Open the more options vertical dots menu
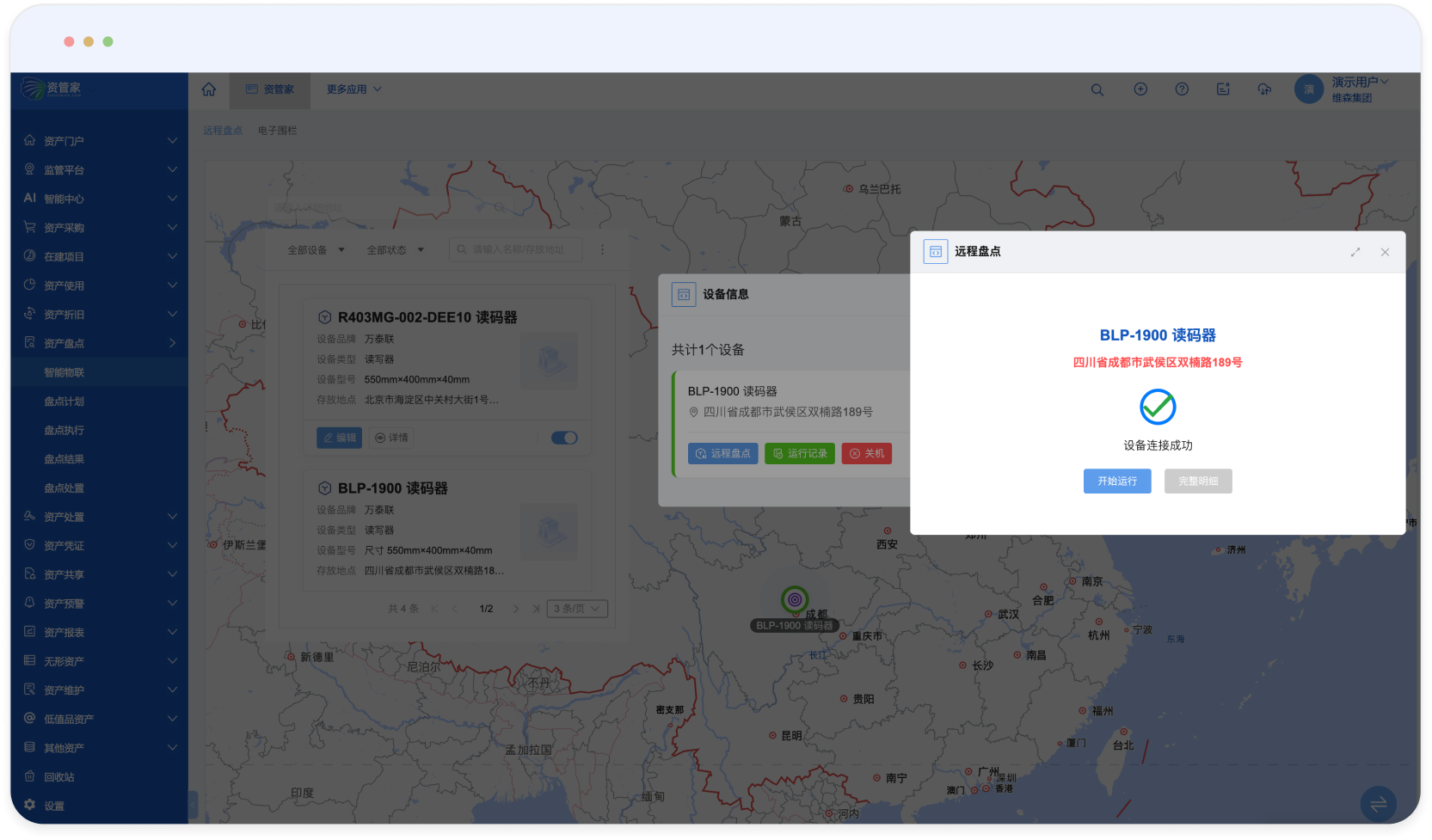 tap(602, 249)
